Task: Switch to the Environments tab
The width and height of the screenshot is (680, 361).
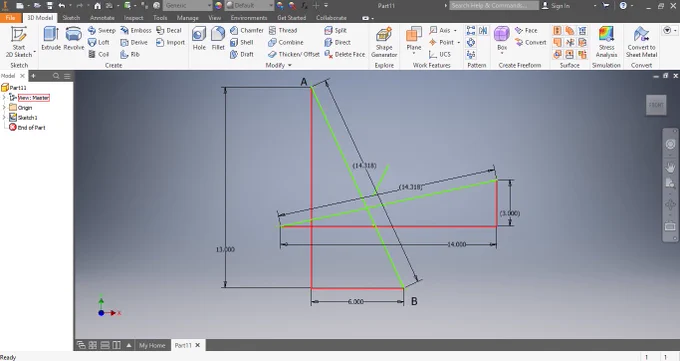Action: [249, 18]
